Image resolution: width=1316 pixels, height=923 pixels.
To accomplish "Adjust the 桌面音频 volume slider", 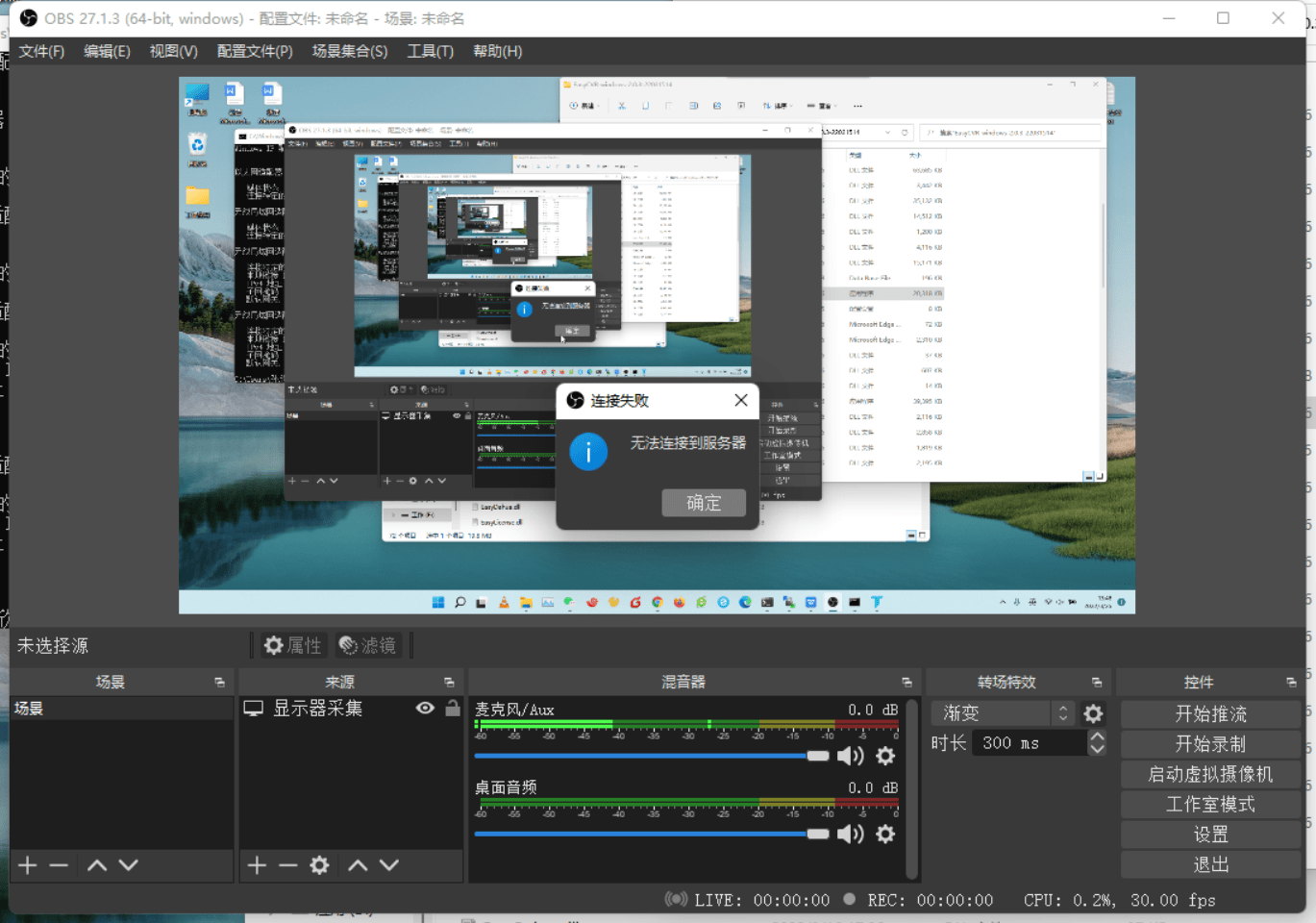I will pos(652,834).
